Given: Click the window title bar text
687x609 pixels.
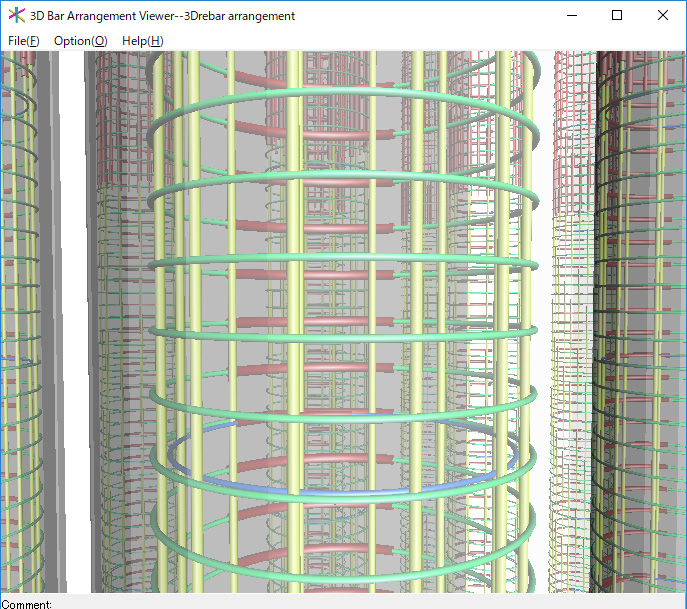Looking at the screenshot, I should click(x=163, y=16).
